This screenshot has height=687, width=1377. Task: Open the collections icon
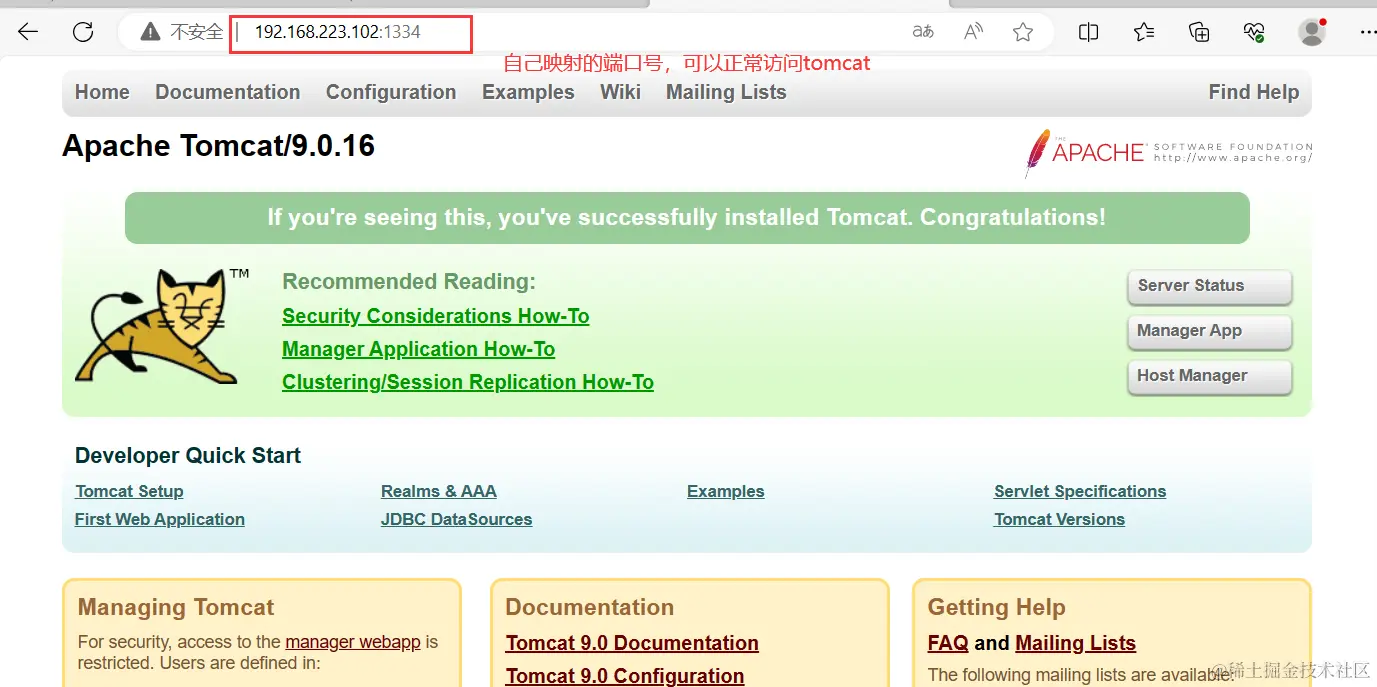[x=1200, y=32]
